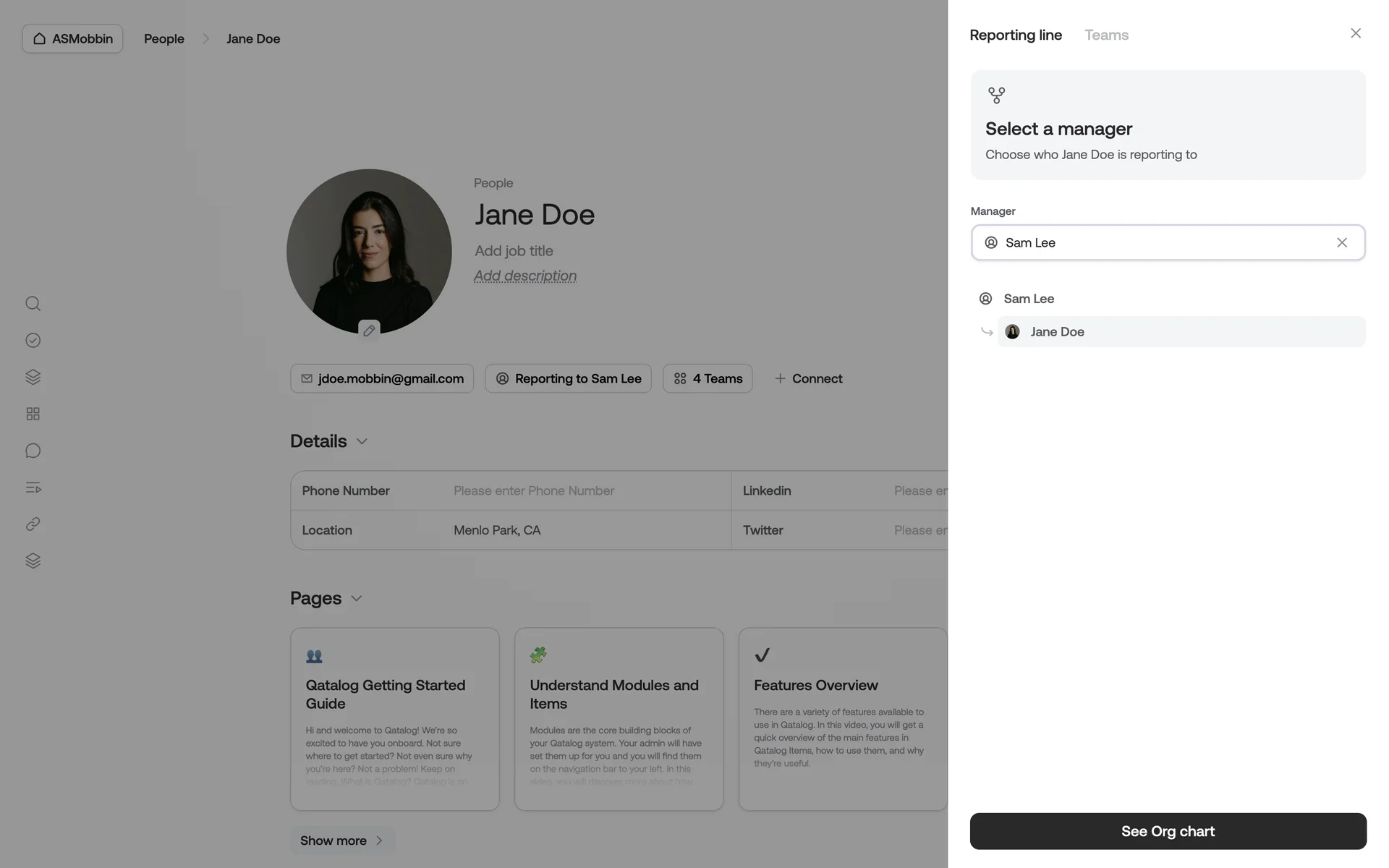Screen dimensions: 1389x868
Task: Collapse the Pages section chevron
Action: click(x=356, y=598)
